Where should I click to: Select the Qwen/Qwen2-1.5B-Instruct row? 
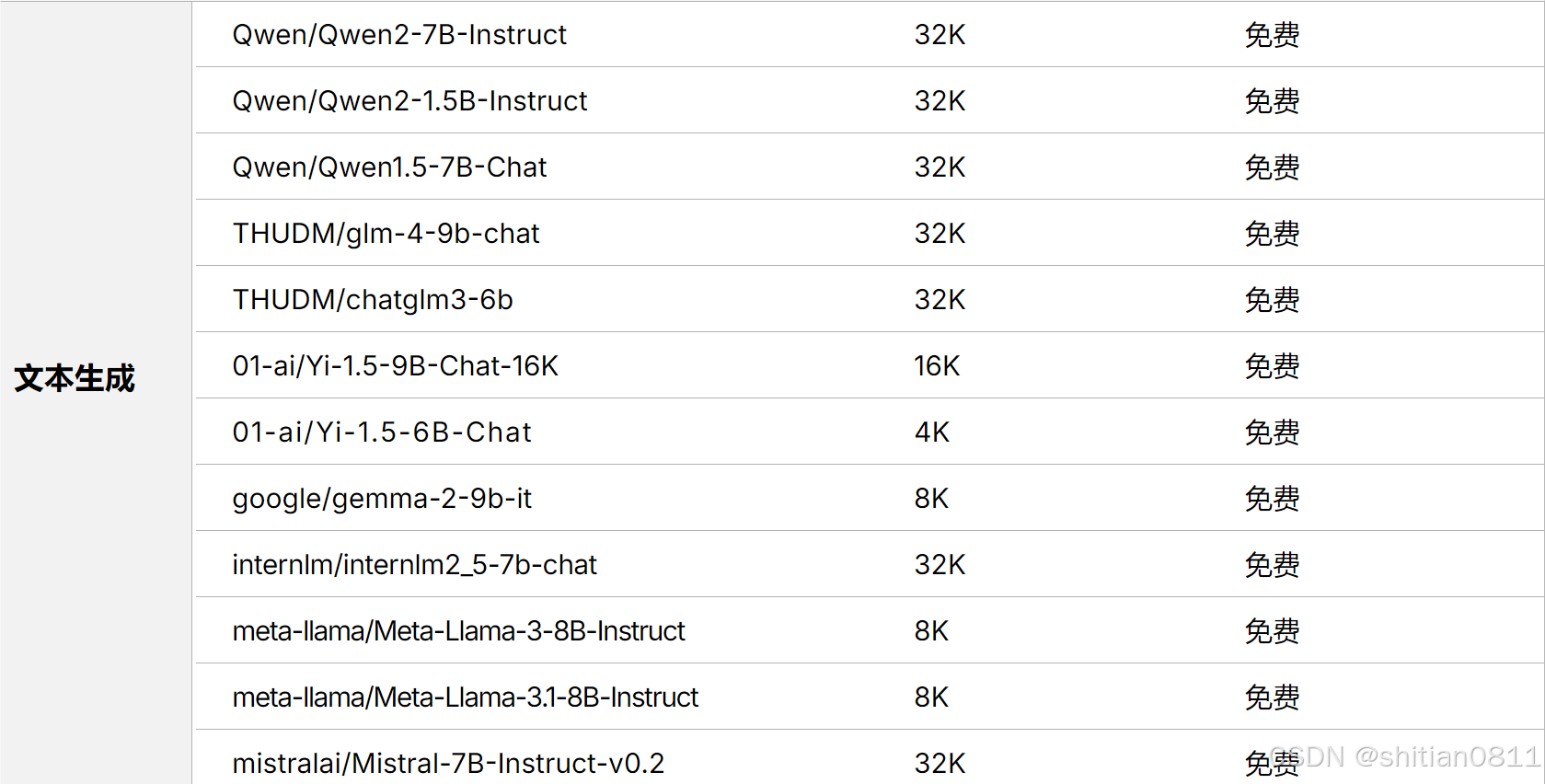[870, 100]
